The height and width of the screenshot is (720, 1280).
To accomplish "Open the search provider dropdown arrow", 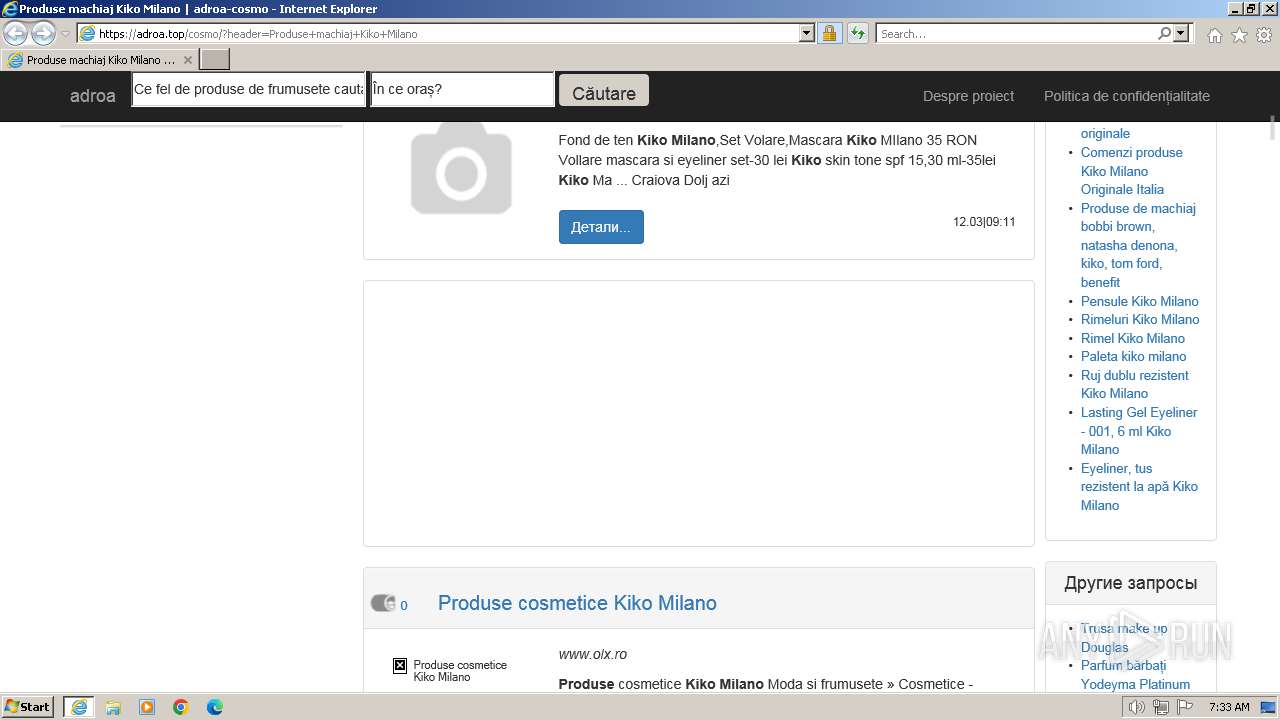I will pyautogui.click(x=1182, y=33).
